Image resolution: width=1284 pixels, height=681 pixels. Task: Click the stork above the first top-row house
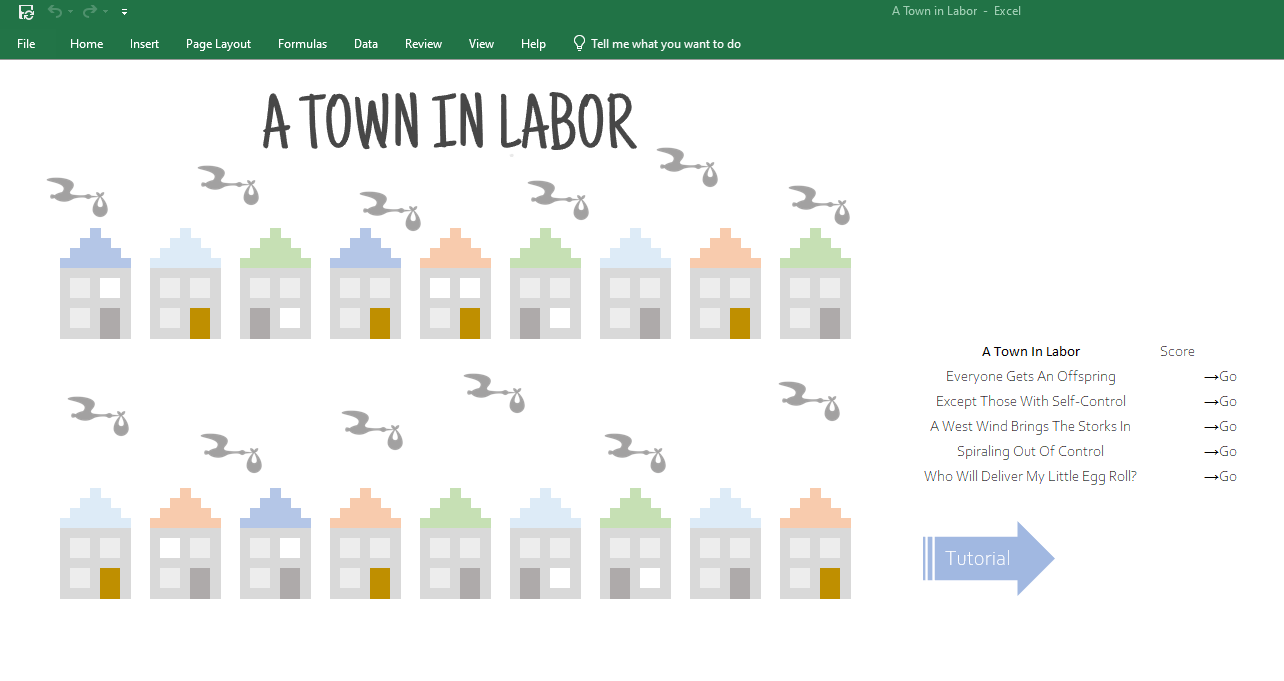[77, 197]
